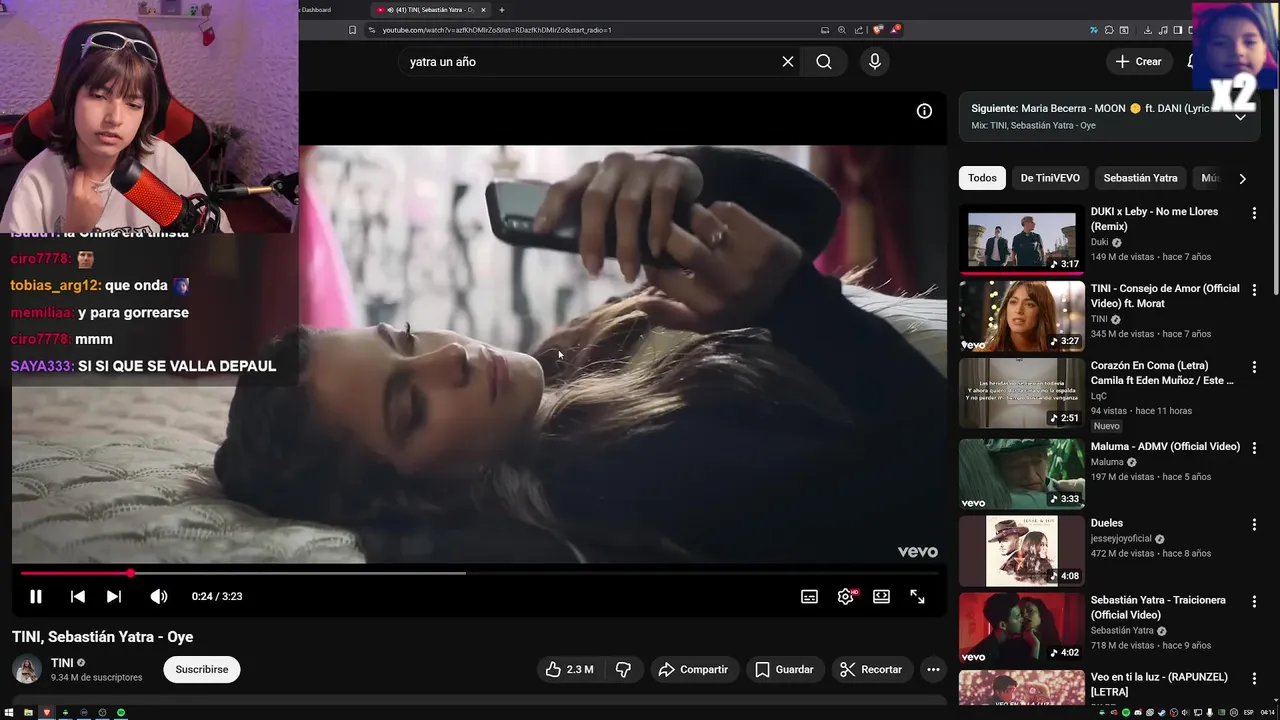Image resolution: width=1280 pixels, height=720 pixels.
Task: Switch to the Dashboard browser tab
Action: tap(314, 10)
